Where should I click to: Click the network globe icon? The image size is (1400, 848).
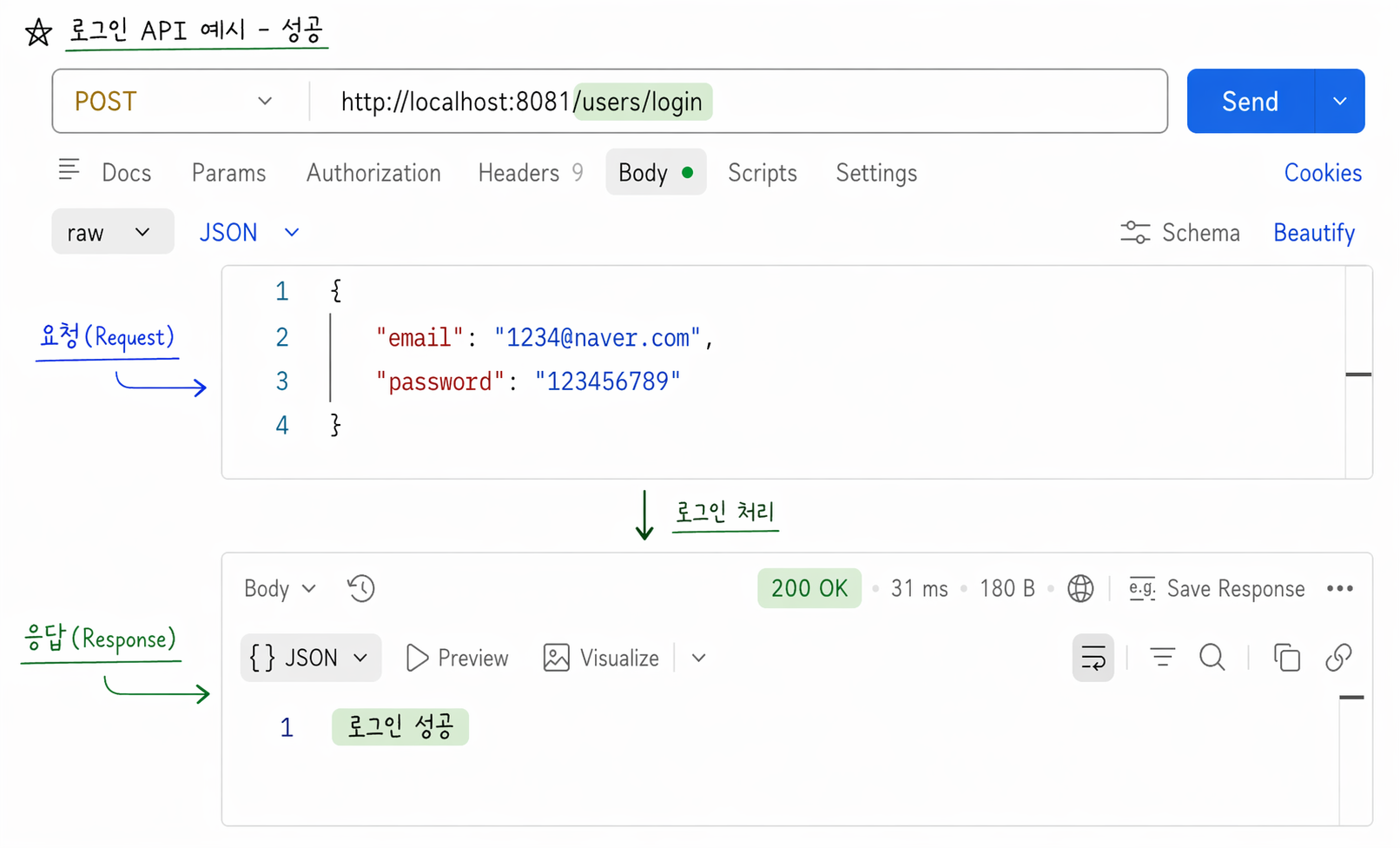tap(1080, 588)
